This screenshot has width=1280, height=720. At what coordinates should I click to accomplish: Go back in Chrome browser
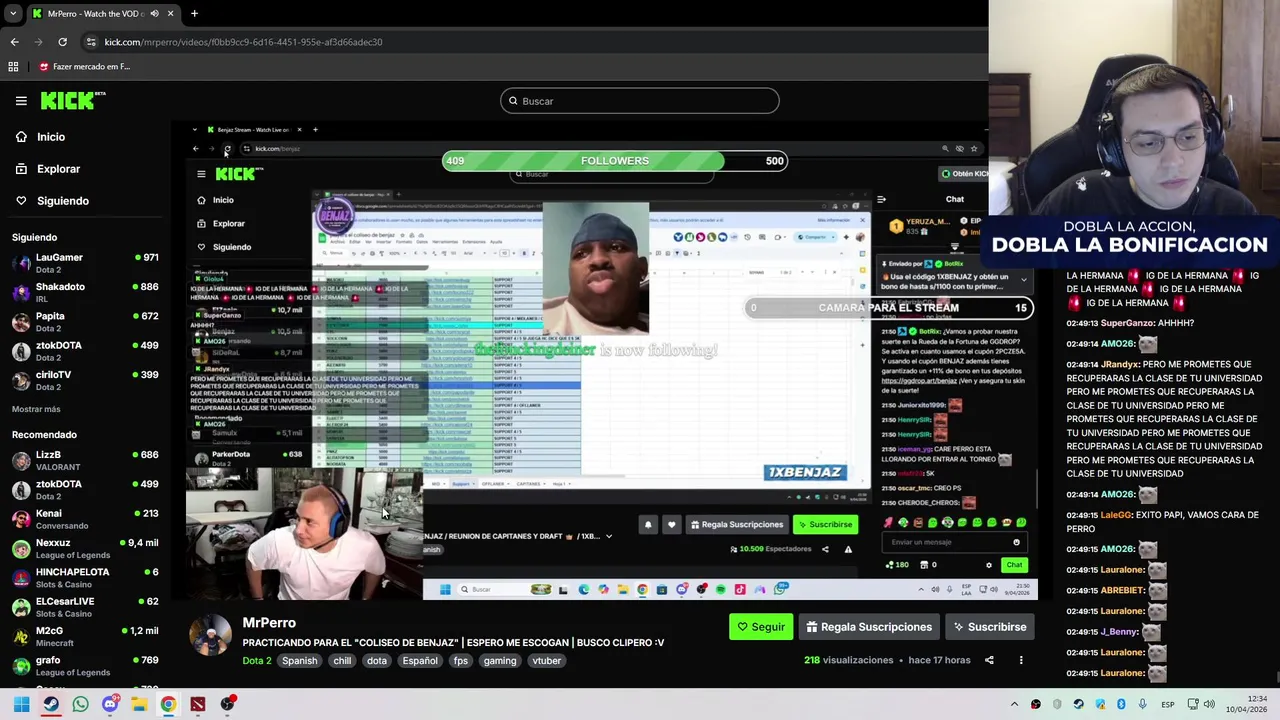click(x=14, y=42)
